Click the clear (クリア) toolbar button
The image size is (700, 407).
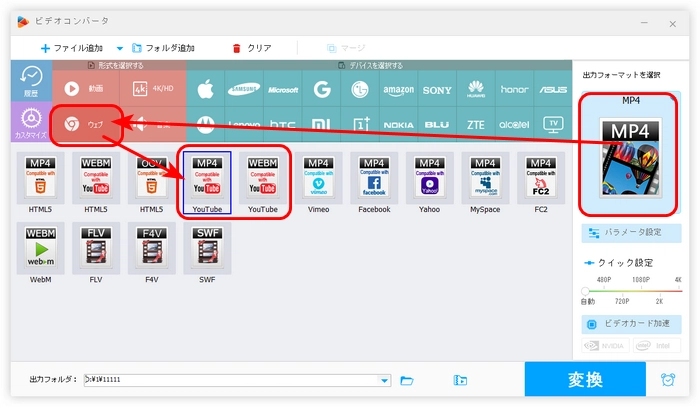pyautogui.click(x=251, y=48)
